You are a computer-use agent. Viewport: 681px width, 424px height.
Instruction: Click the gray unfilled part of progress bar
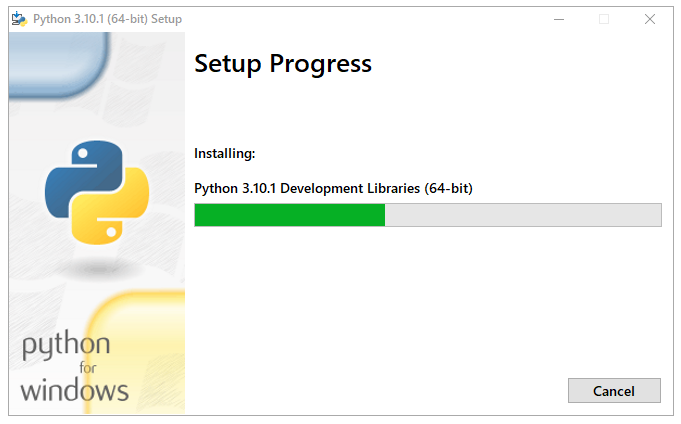point(522,215)
